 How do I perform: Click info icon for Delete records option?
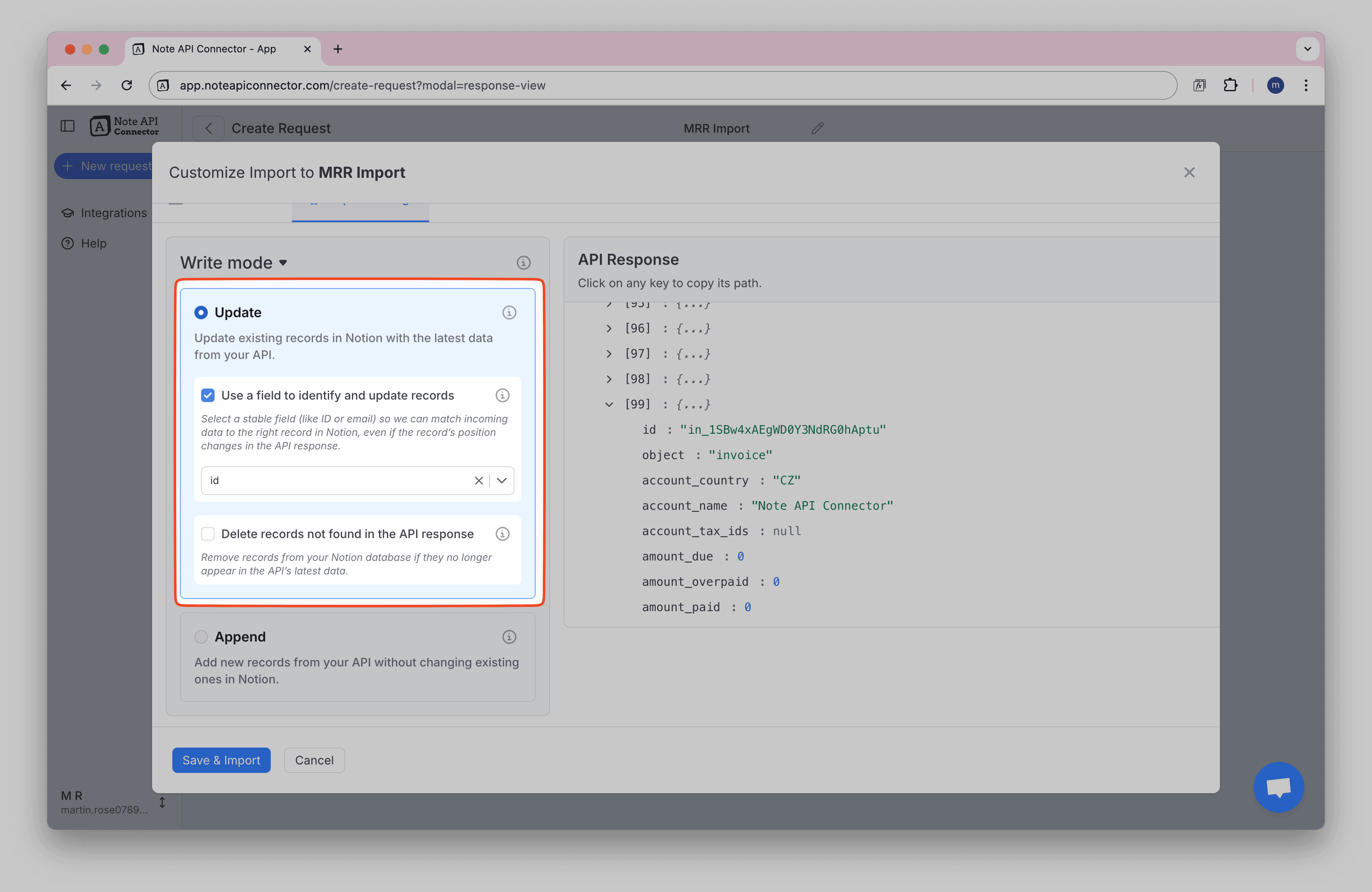pos(502,533)
